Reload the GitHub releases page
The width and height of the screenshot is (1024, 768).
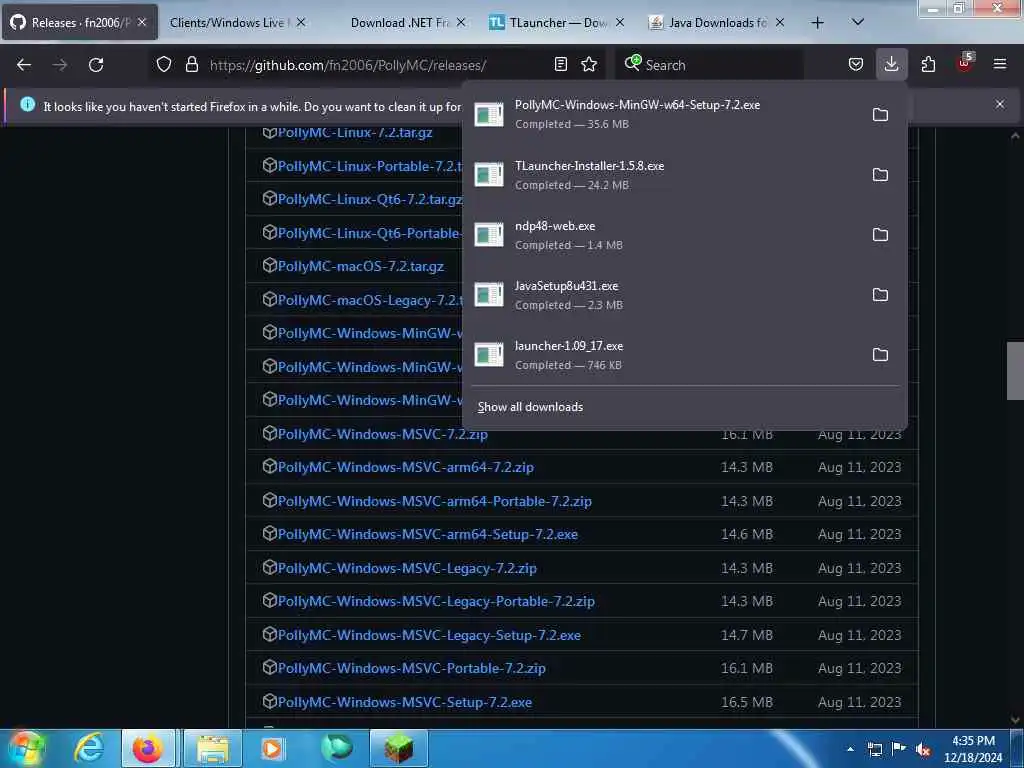coord(96,65)
